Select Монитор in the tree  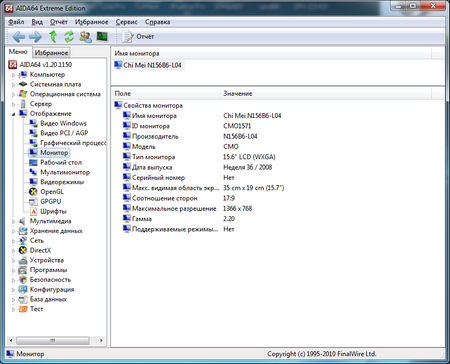[54, 153]
